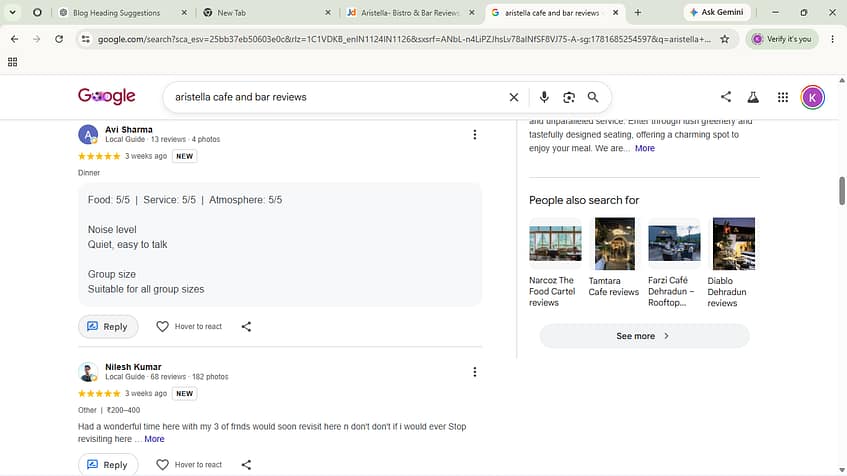The width and height of the screenshot is (847, 476).
Task: Click the heart react icon on Avi Sharma's review
Action: click(x=162, y=326)
